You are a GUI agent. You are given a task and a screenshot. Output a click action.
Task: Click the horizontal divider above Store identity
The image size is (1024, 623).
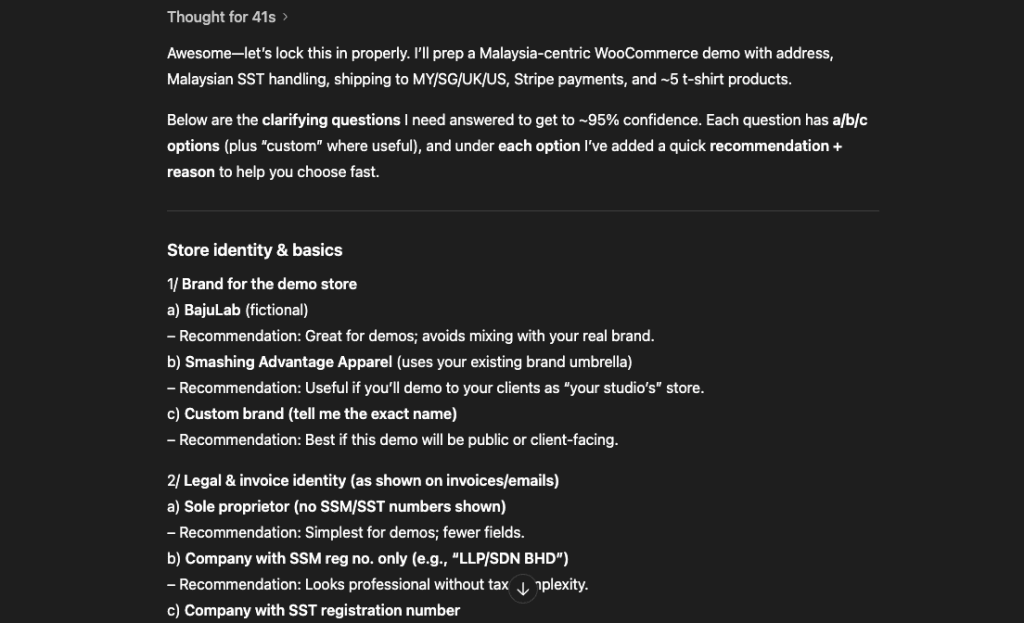(523, 211)
